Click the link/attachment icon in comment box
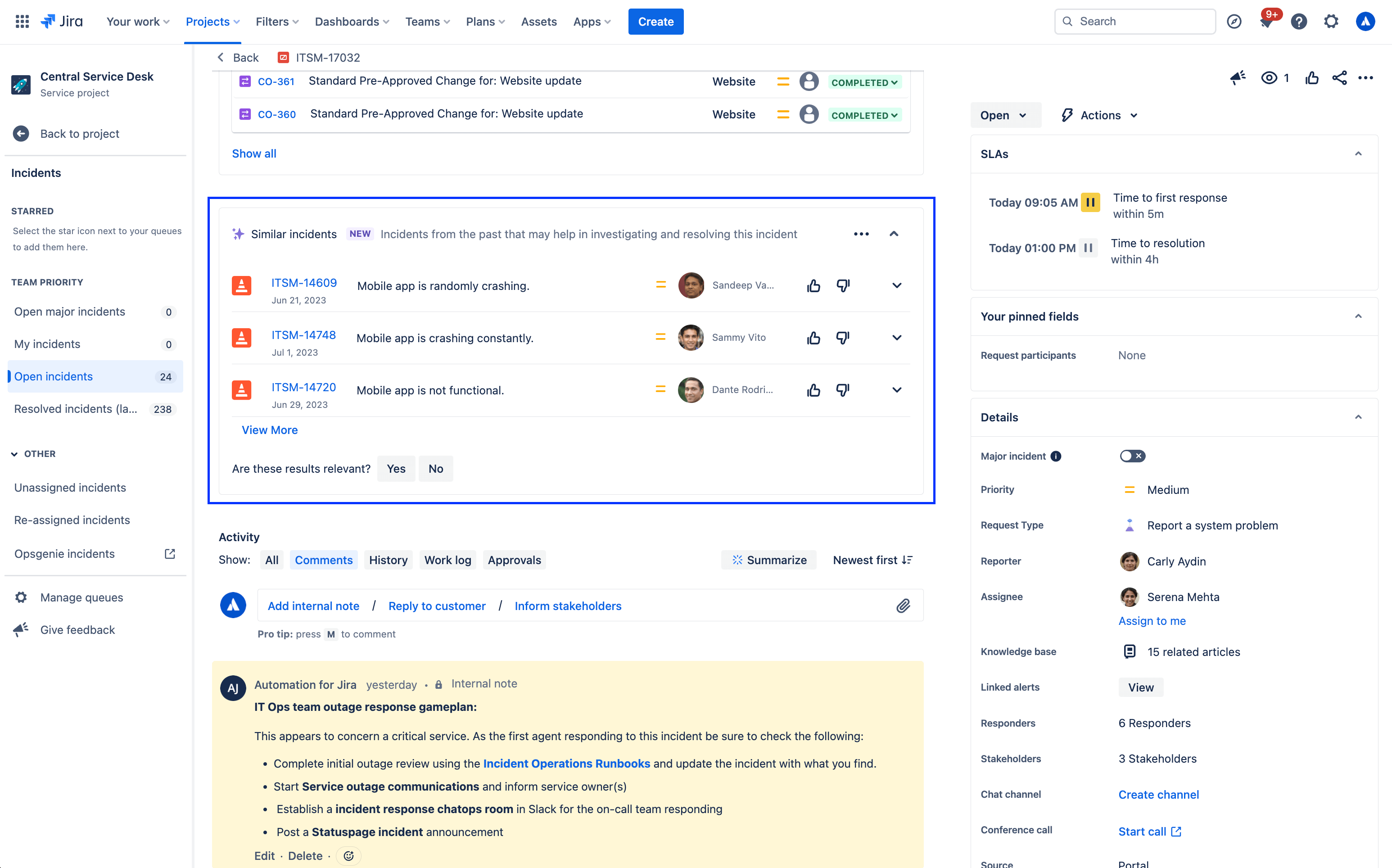 pyautogui.click(x=903, y=606)
